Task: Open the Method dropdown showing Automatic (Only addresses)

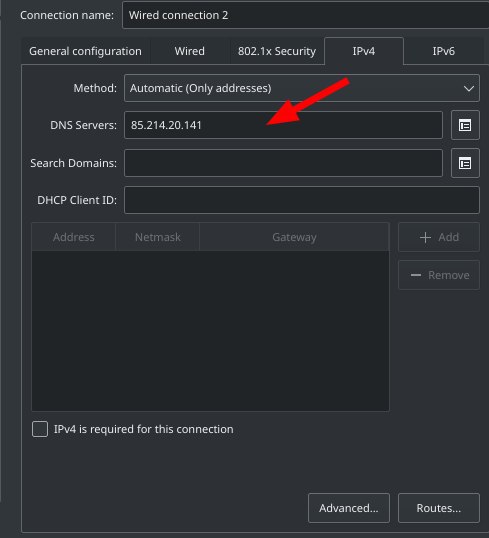Action: point(302,88)
